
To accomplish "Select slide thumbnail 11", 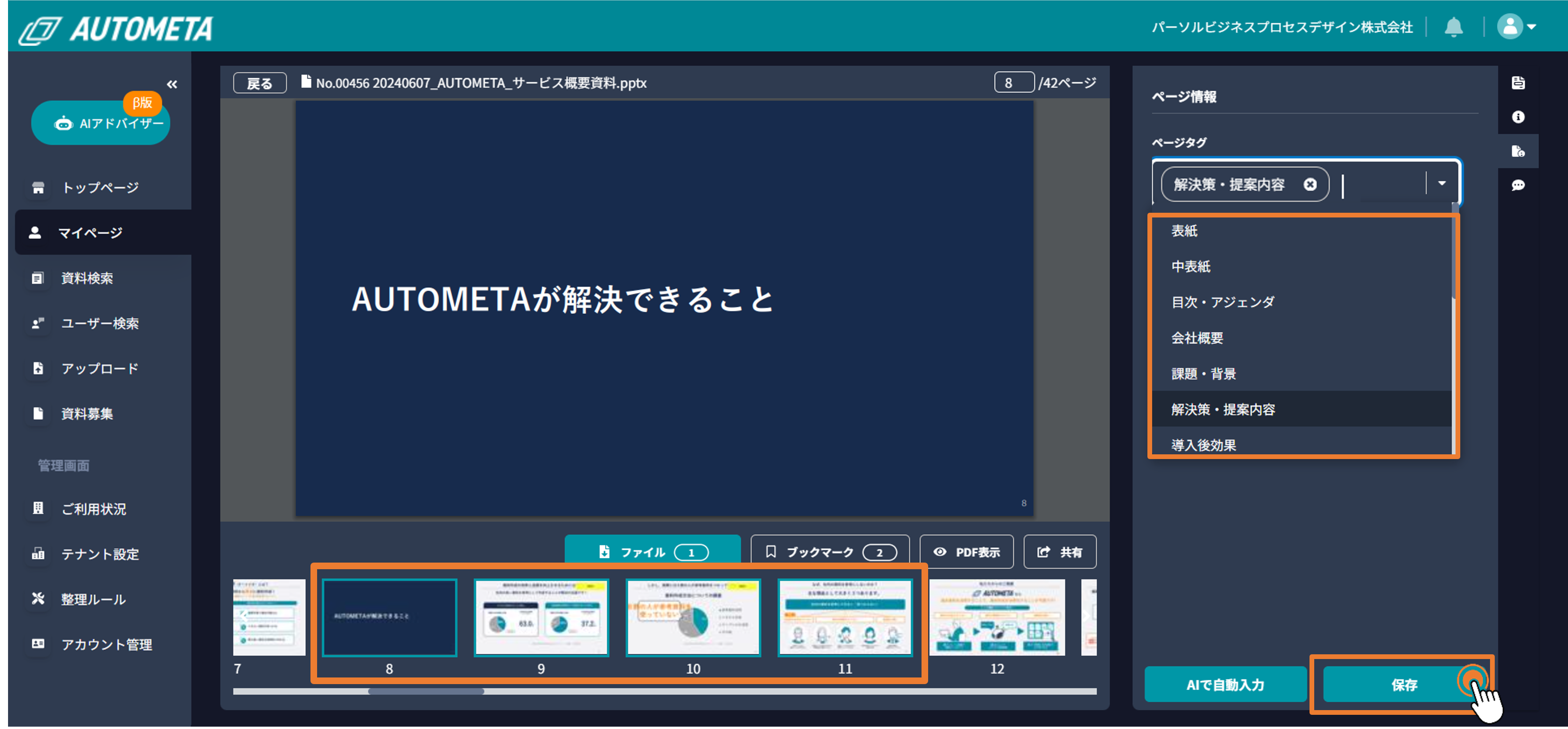I will coord(845,617).
